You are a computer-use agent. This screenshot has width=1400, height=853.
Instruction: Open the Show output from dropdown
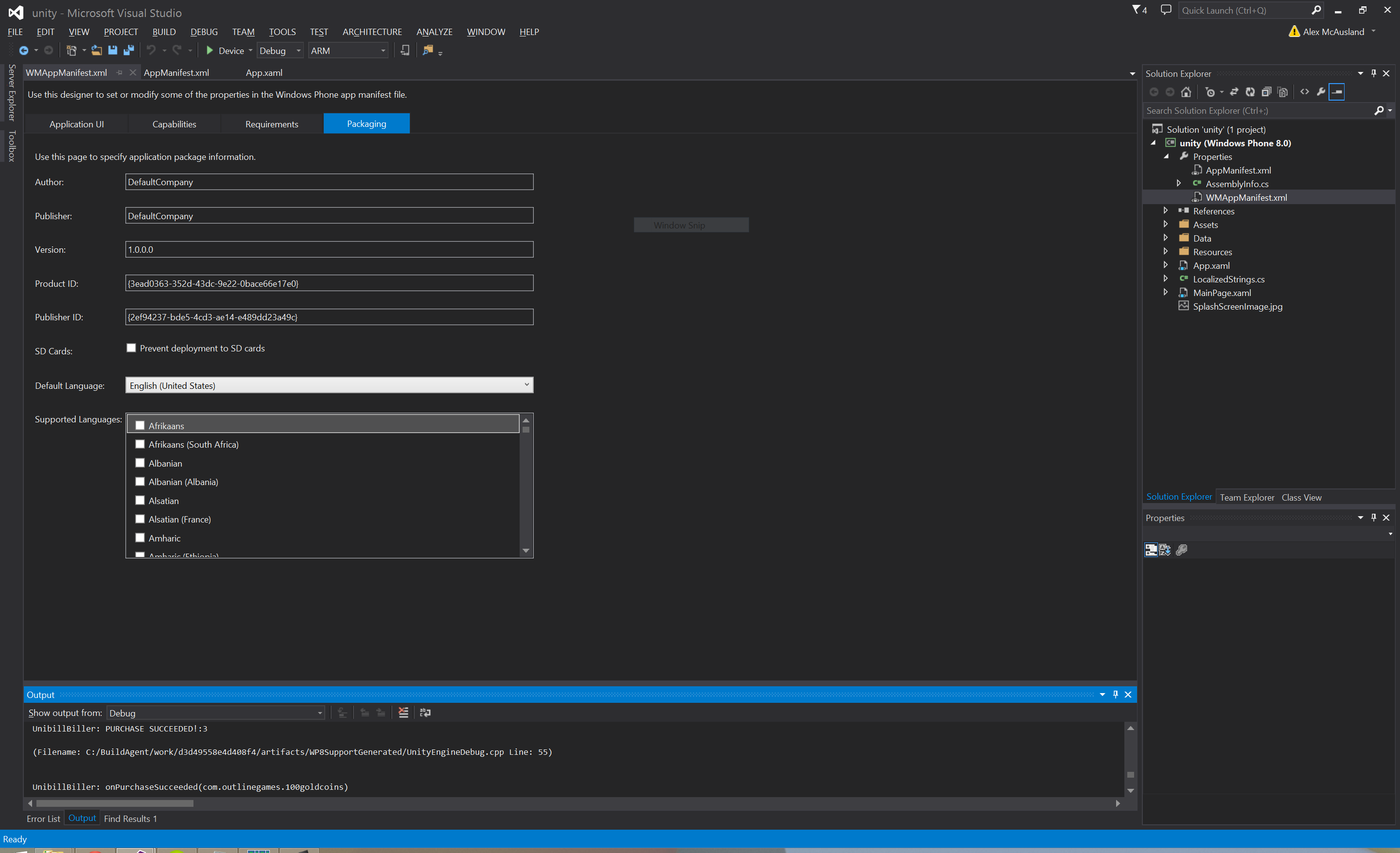pyautogui.click(x=215, y=713)
